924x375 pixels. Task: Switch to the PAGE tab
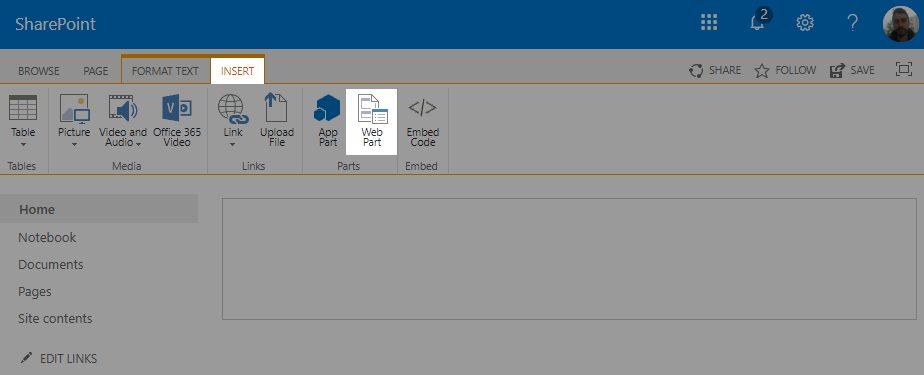click(95, 71)
